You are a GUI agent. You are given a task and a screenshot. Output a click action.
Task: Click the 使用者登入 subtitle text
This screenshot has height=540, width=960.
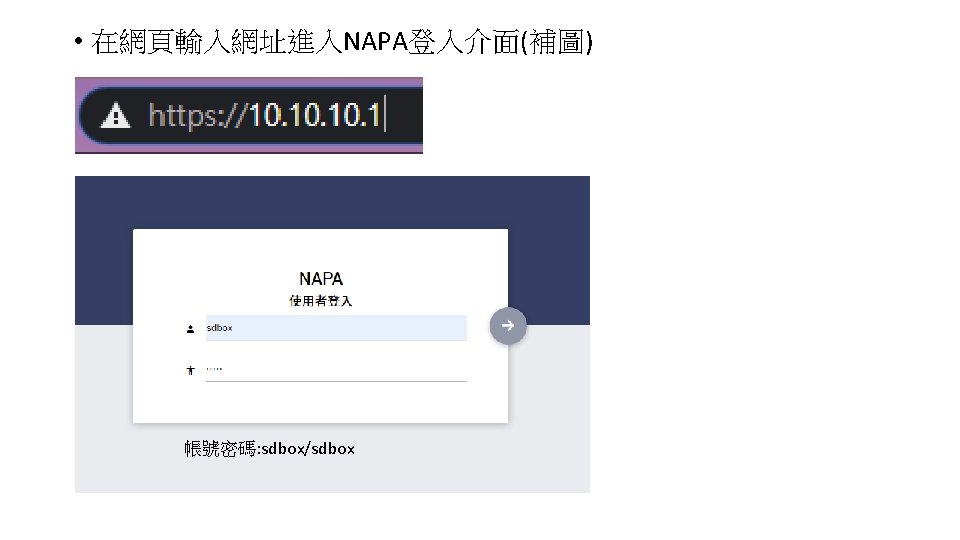tap(321, 301)
